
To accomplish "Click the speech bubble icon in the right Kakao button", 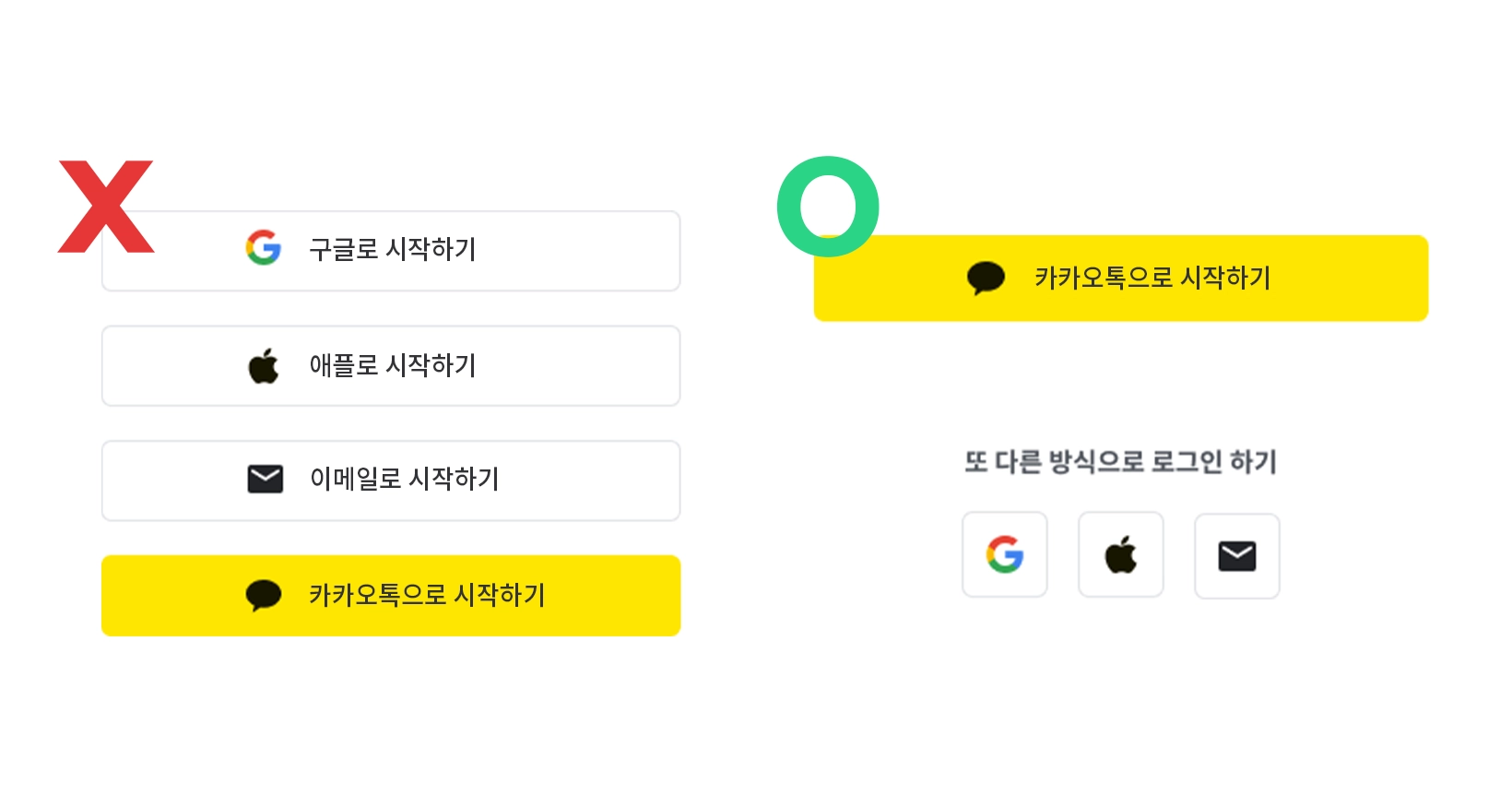I will coord(986,278).
